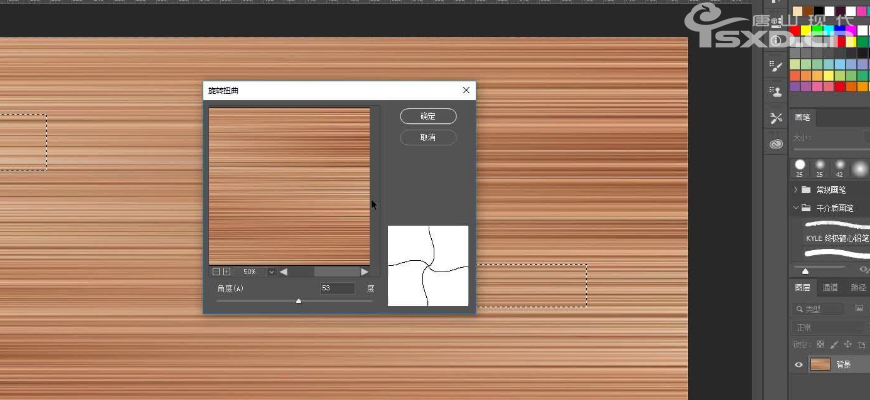Click the 确定 button in twirl dialog
The image size is (870, 400).
tap(428, 117)
